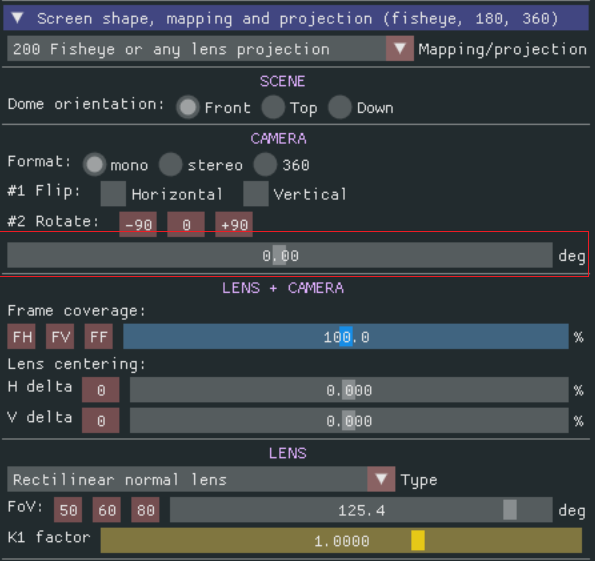This screenshot has width=595, height=561.
Task: Select Top dome orientation
Action: (273, 107)
